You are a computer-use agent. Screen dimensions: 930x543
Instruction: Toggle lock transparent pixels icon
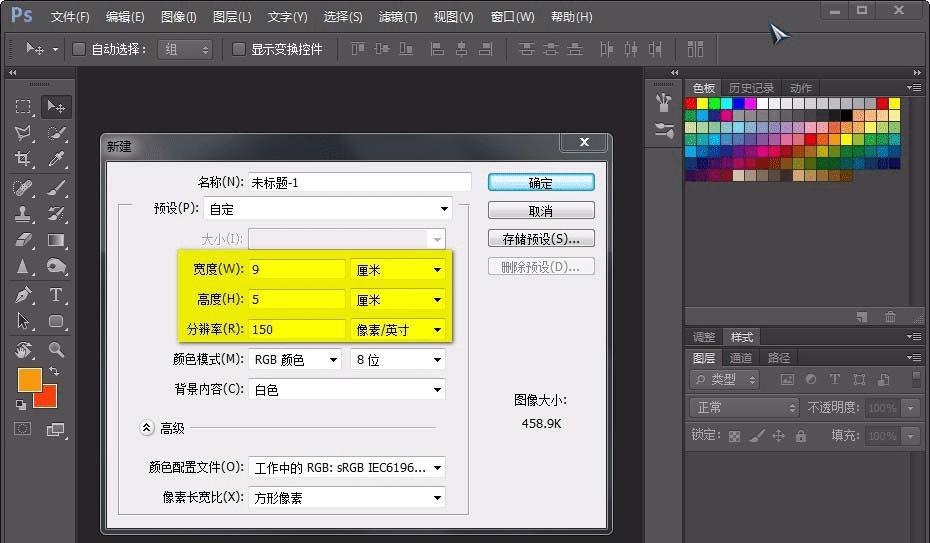pos(735,436)
